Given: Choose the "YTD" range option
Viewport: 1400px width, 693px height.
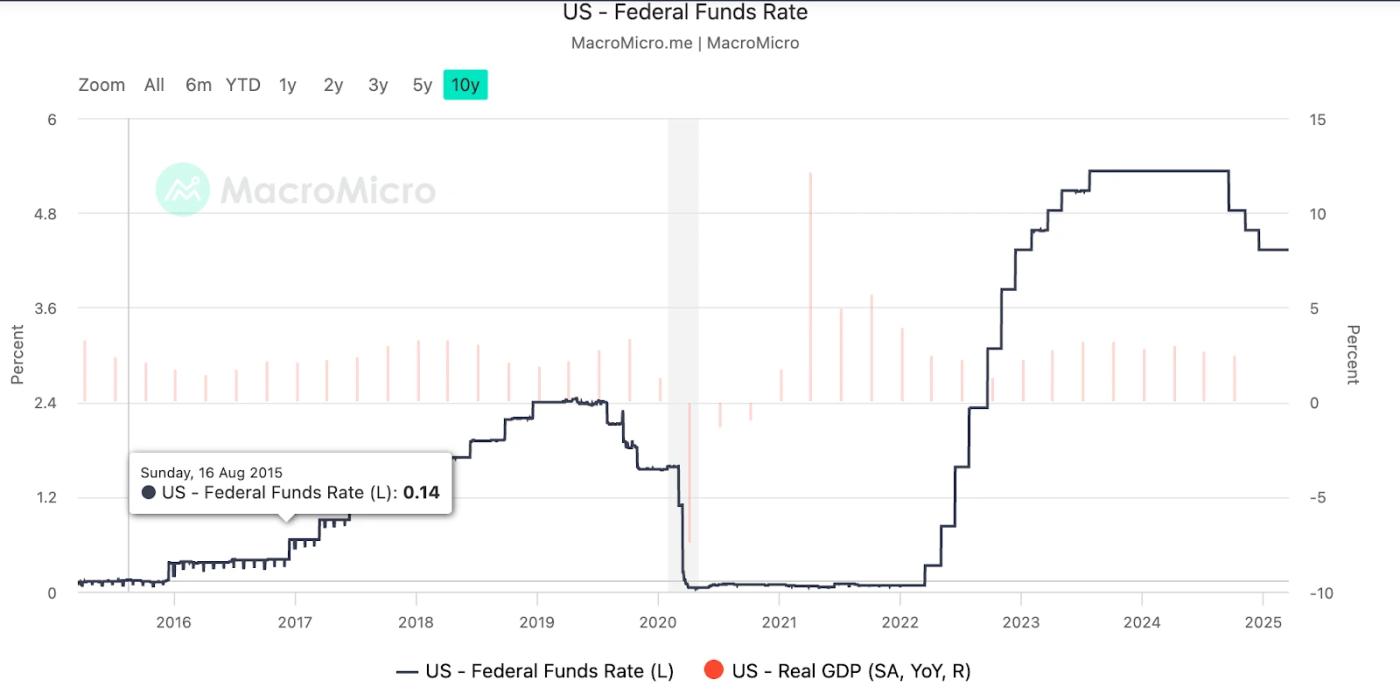Looking at the screenshot, I should (x=244, y=85).
